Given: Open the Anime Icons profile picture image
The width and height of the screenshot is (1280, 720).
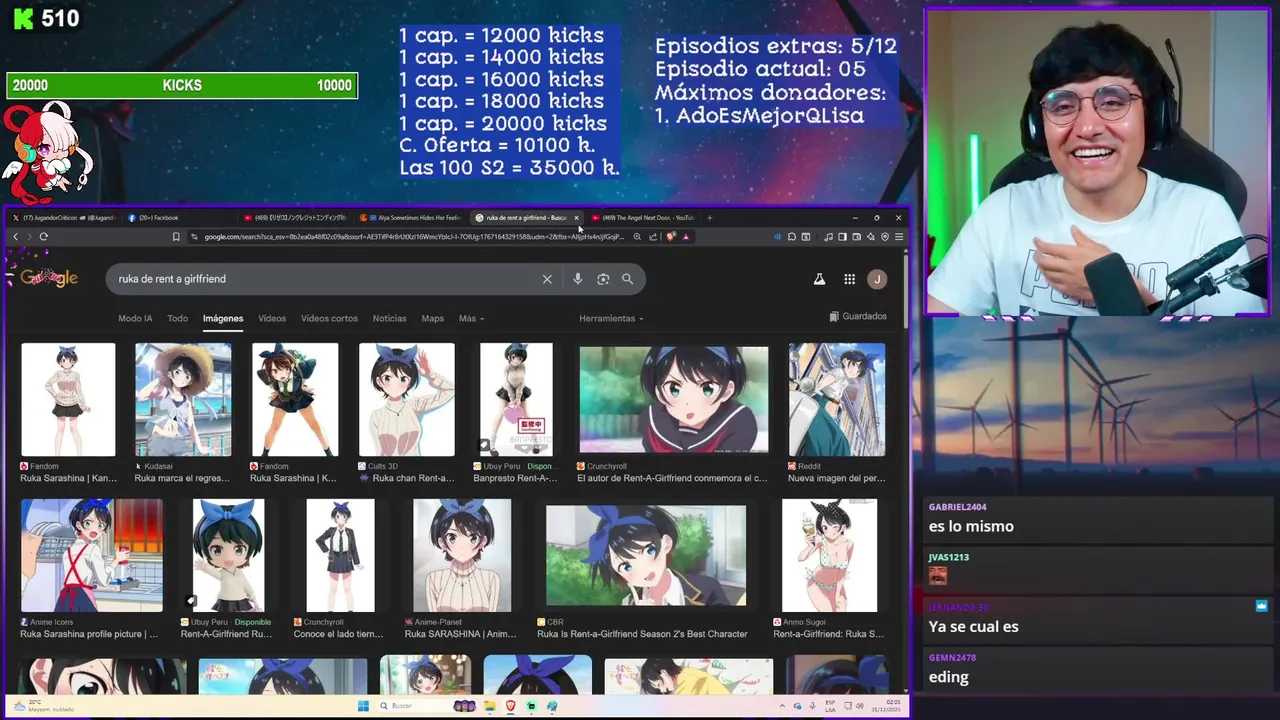Looking at the screenshot, I should (92, 555).
